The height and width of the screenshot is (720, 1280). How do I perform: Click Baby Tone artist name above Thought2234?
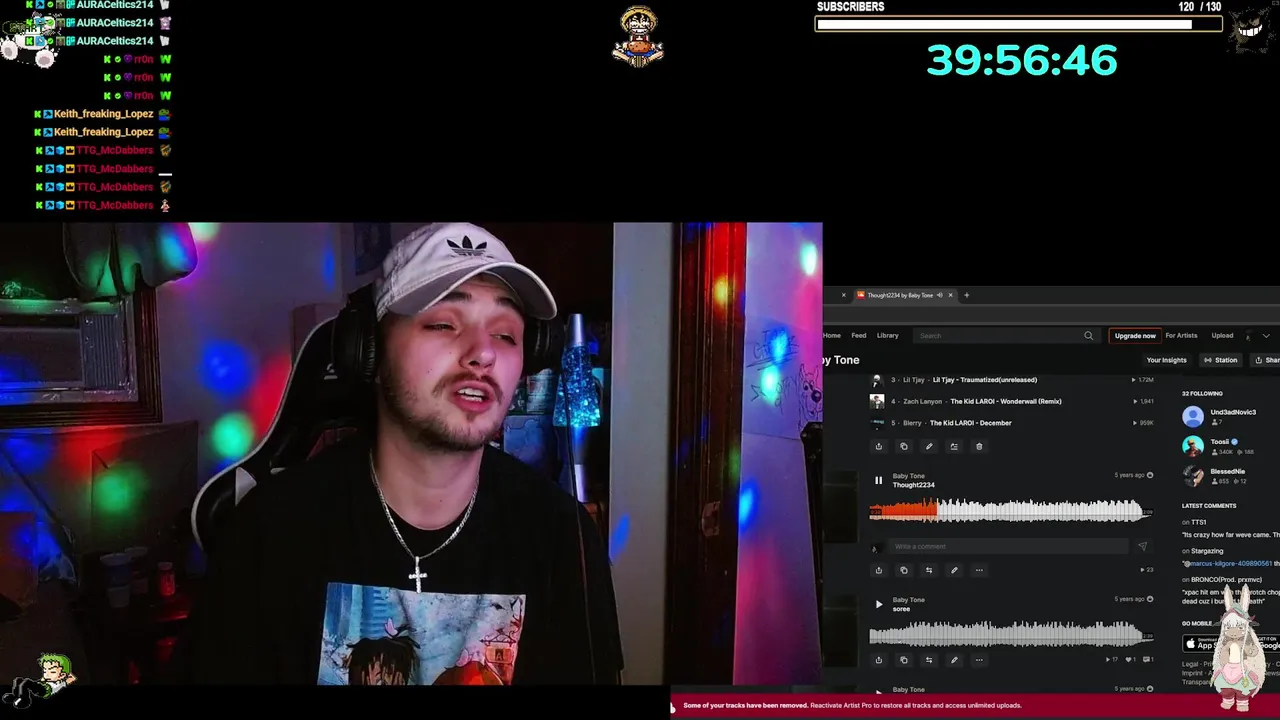point(908,476)
